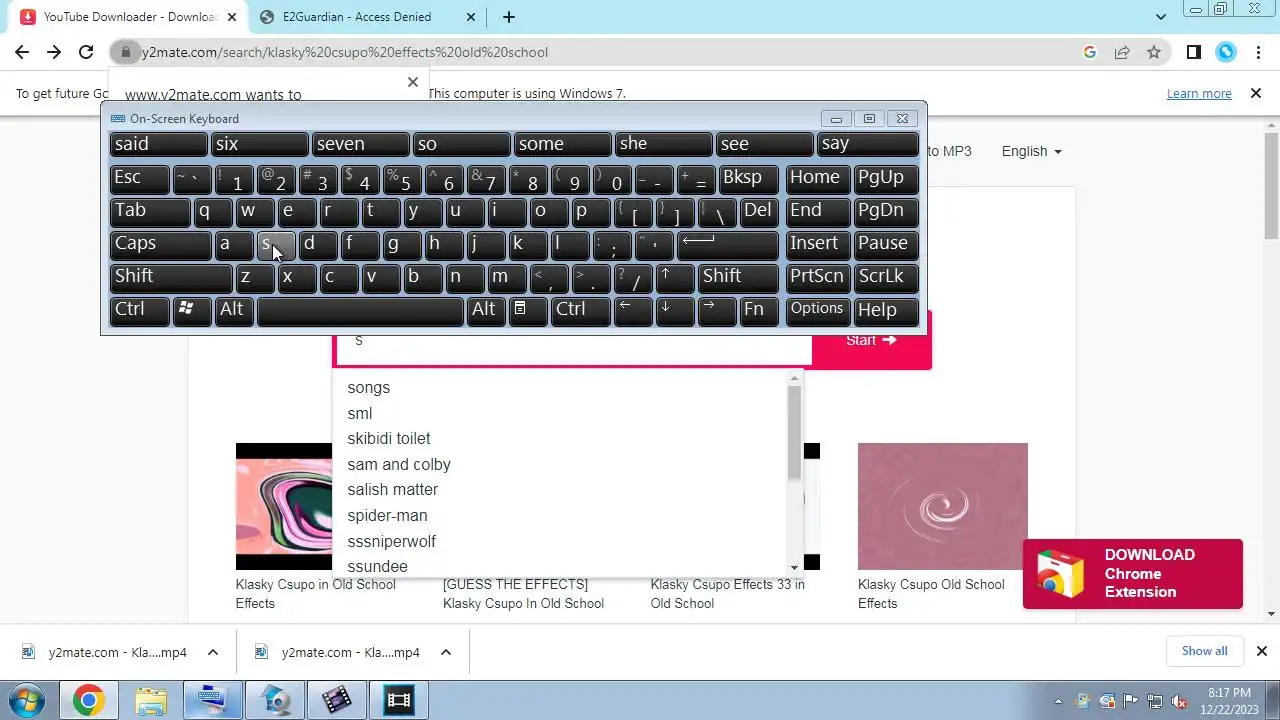The image size is (1280, 720).
Task: Click the context menu key on keyboard
Action: pyautogui.click(x=529, y=310)
